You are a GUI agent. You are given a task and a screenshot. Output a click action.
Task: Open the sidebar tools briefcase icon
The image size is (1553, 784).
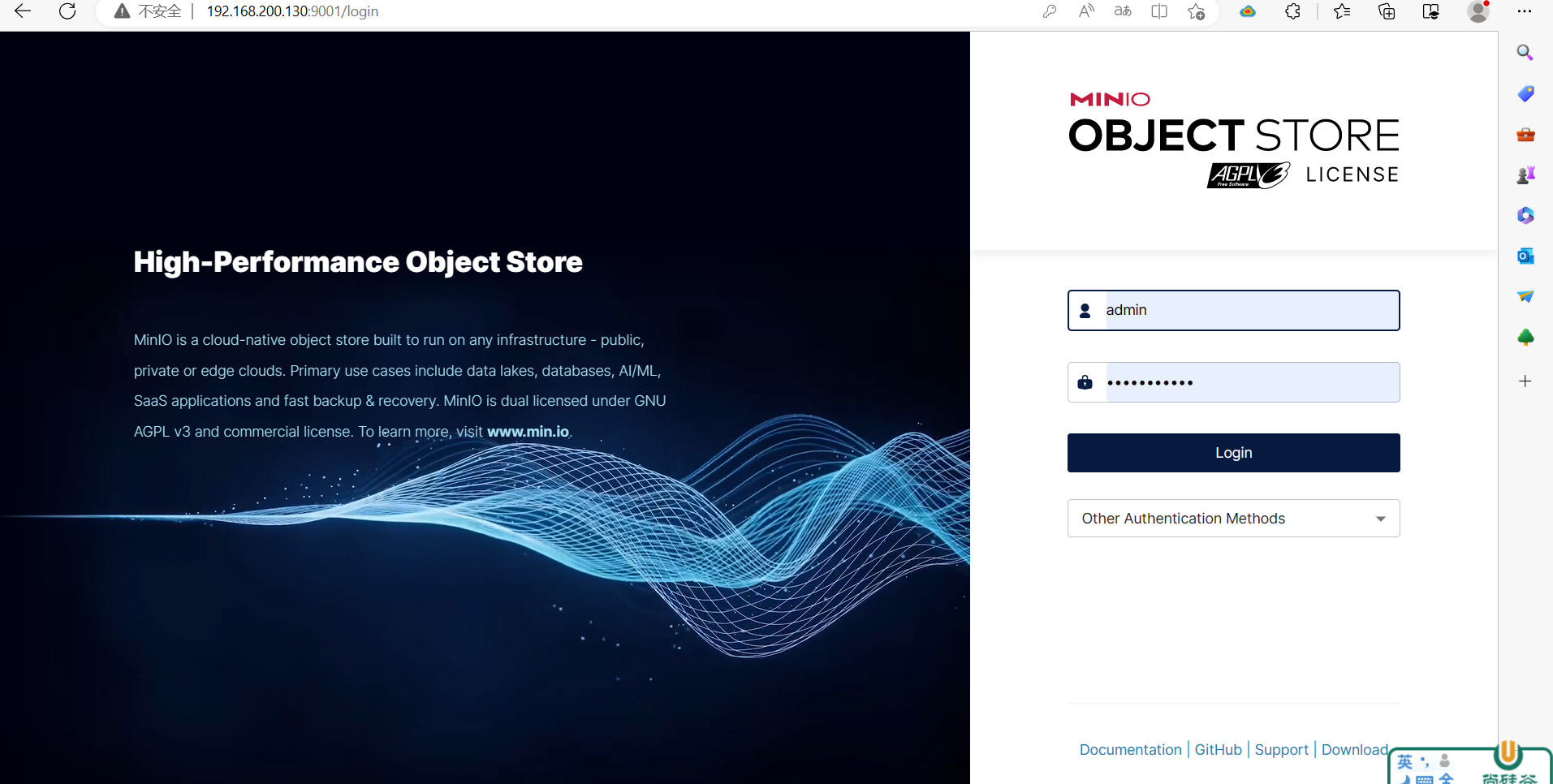(1525, 134)
